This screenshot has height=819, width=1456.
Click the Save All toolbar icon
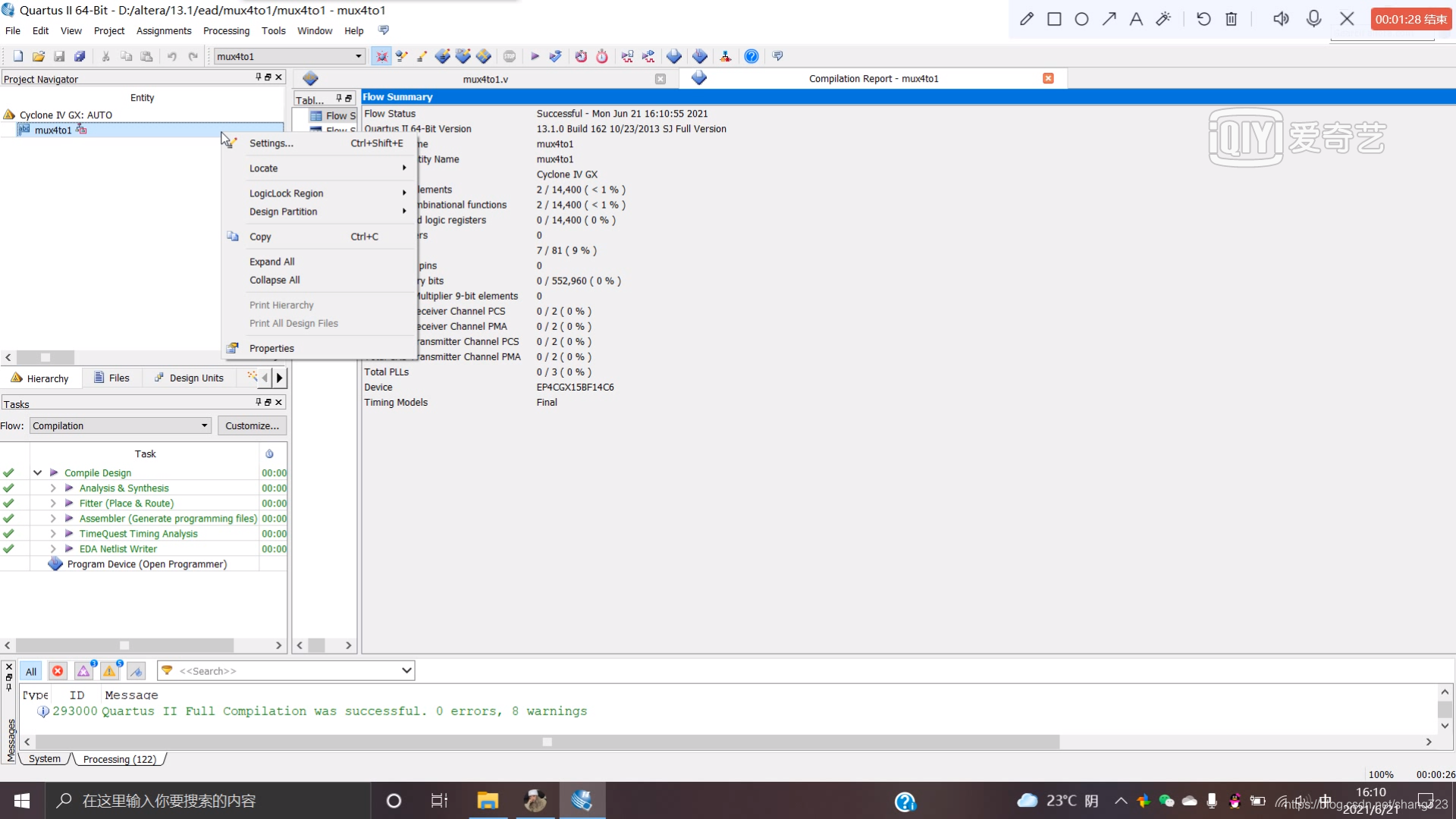pyautogui.click(x=80, y=56)
